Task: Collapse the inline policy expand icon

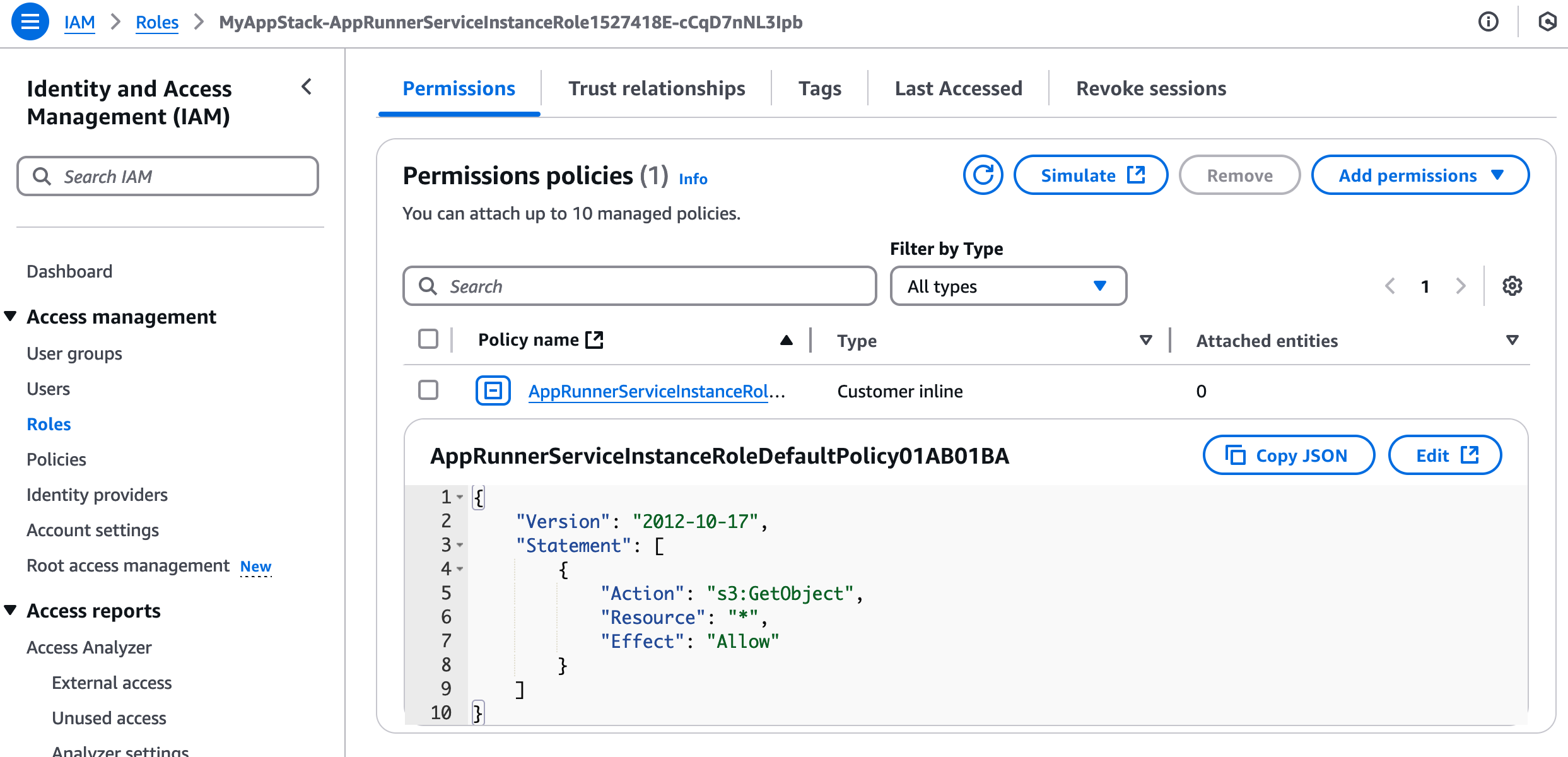Action: (x=493, y=390)
